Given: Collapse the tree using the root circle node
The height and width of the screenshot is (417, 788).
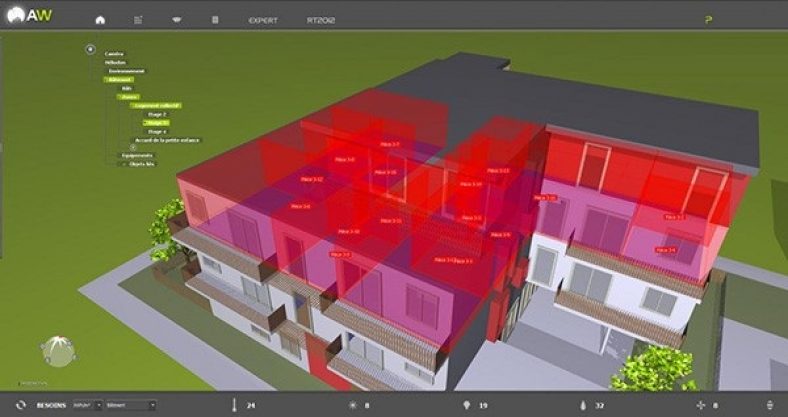Looking at the screenshot, I should [x=90, y=49].
